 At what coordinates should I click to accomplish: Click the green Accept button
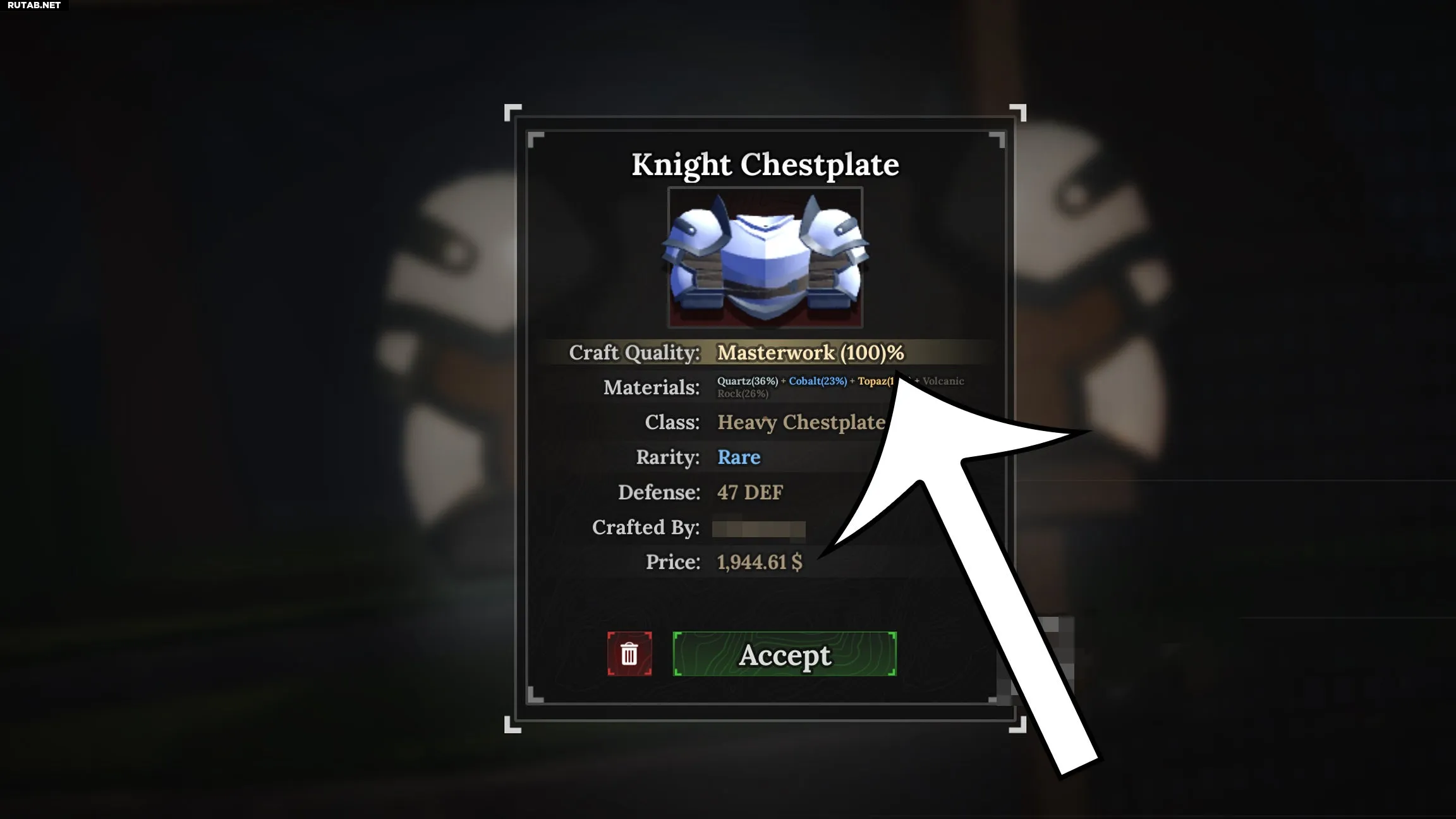coord(784,653)
